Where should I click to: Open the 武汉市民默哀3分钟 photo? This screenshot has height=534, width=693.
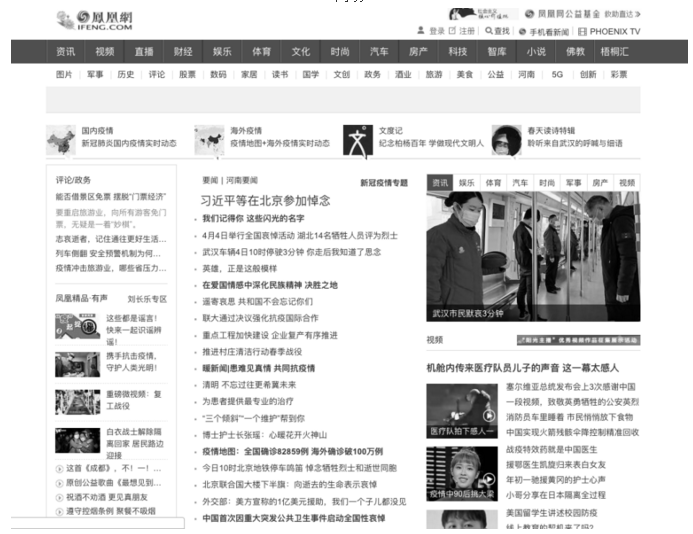tap(533, 256)
